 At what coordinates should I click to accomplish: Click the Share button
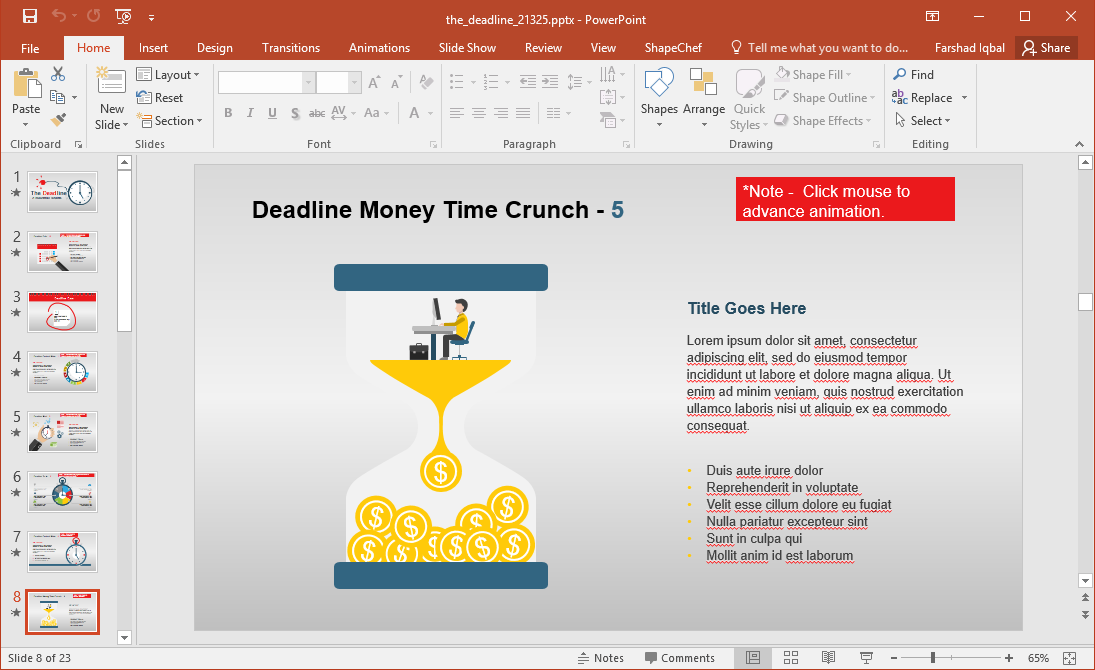tap(1046, 48)
